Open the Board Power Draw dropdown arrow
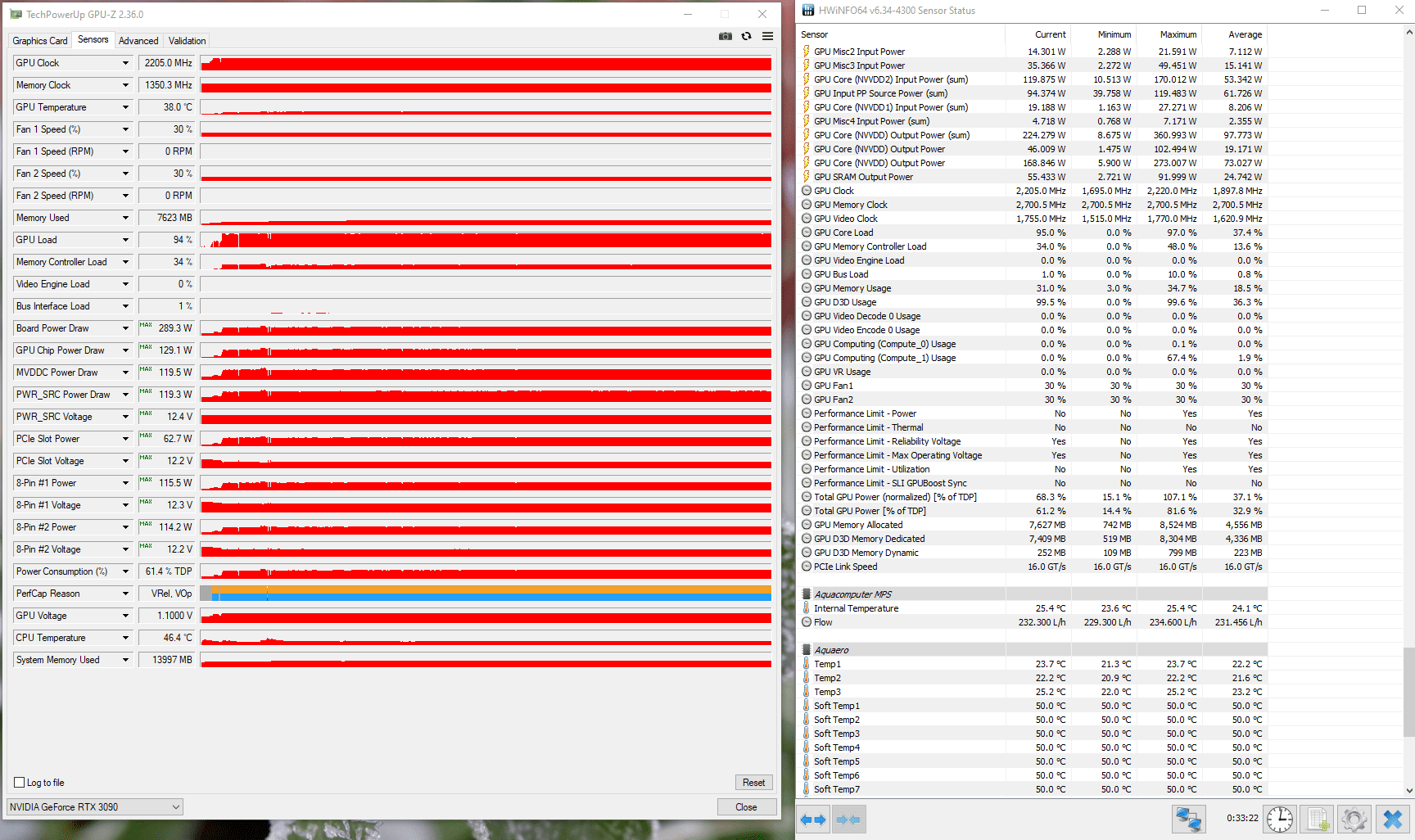Screen dimensions: 1415x840 125,328
